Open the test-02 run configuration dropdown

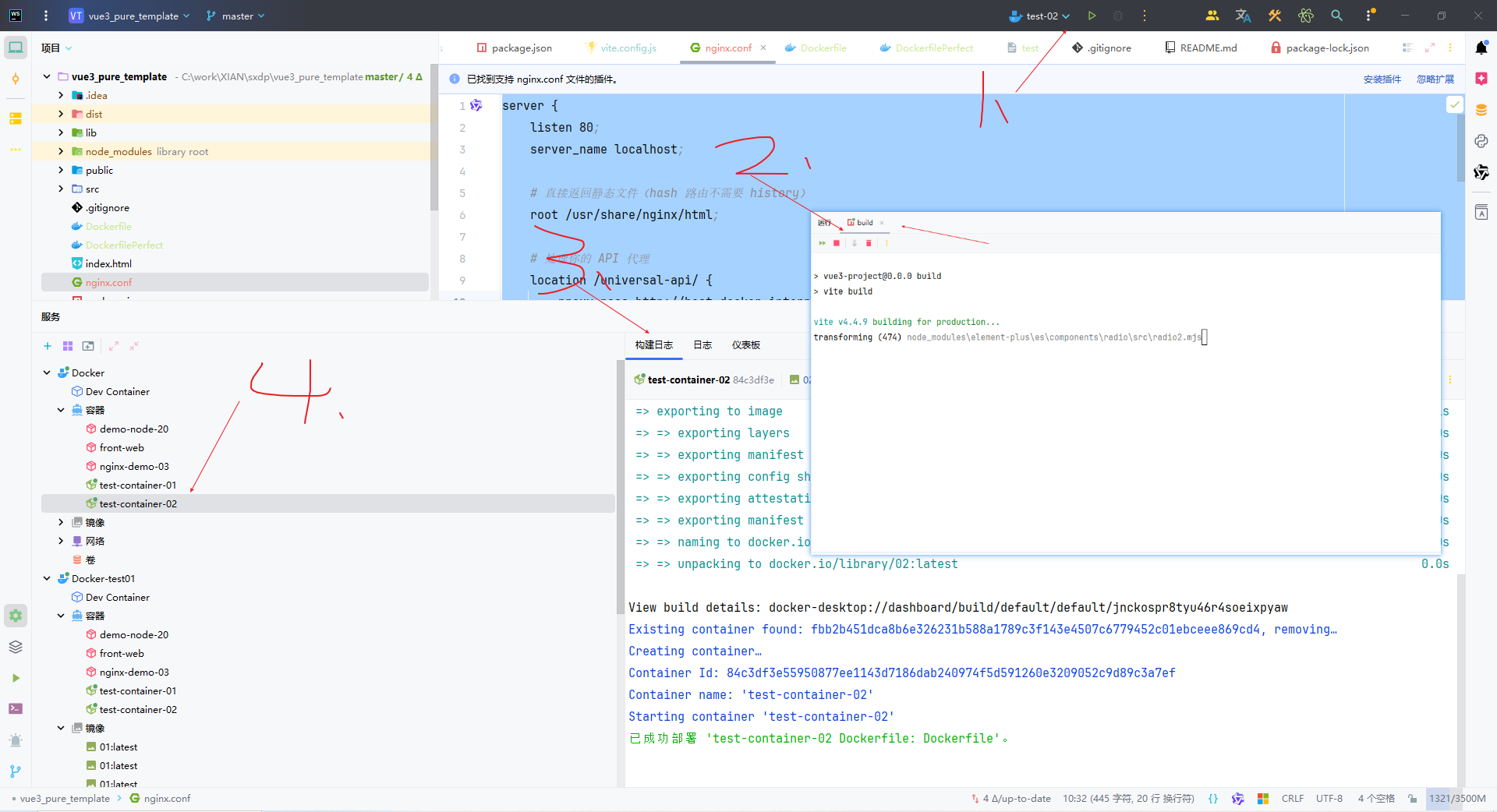(1039, 16)
